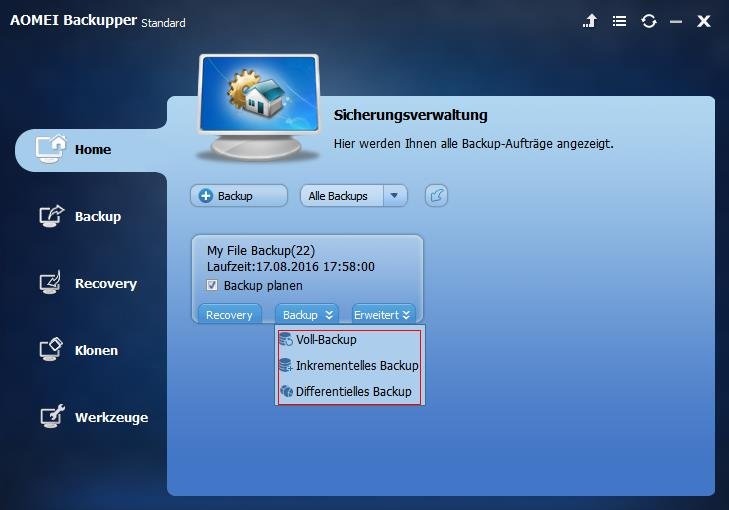Viewport: 729px width, 510px height.
Task: Click the Voll-Backup database icon
Action: tap(286, 340)
